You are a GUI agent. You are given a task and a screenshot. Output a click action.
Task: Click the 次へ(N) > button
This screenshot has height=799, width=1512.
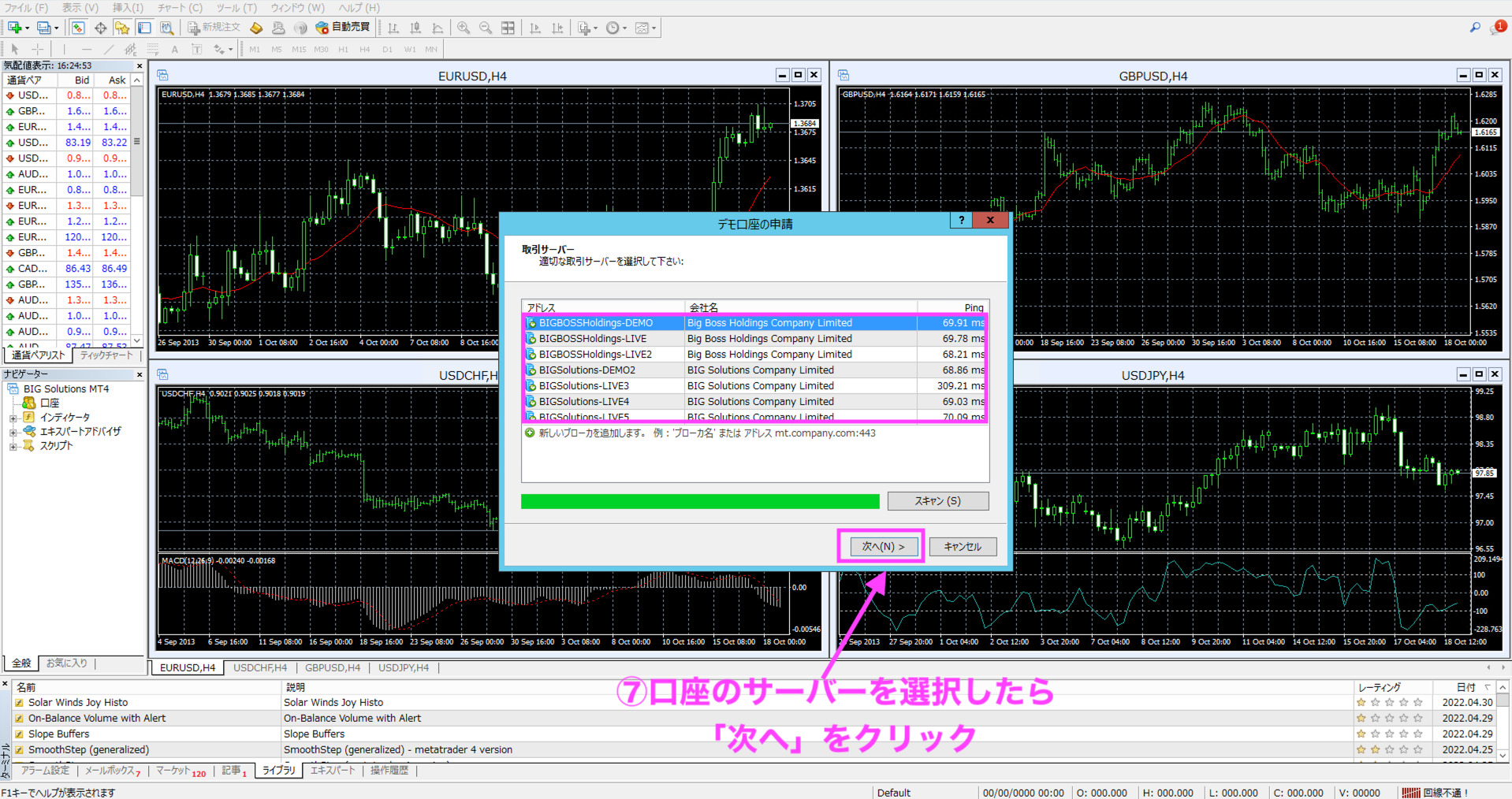(882, 546)
